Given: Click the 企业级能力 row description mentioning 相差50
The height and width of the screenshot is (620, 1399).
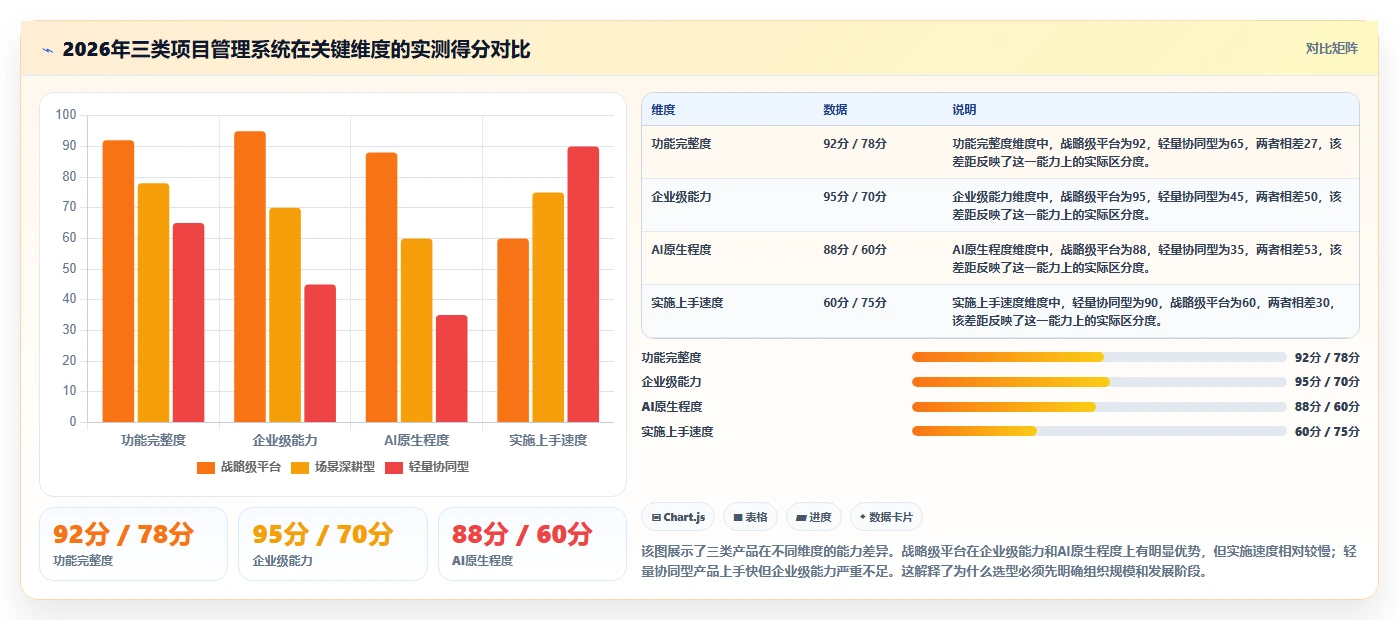Looking at the screenshot, I should click(1147, 205).
